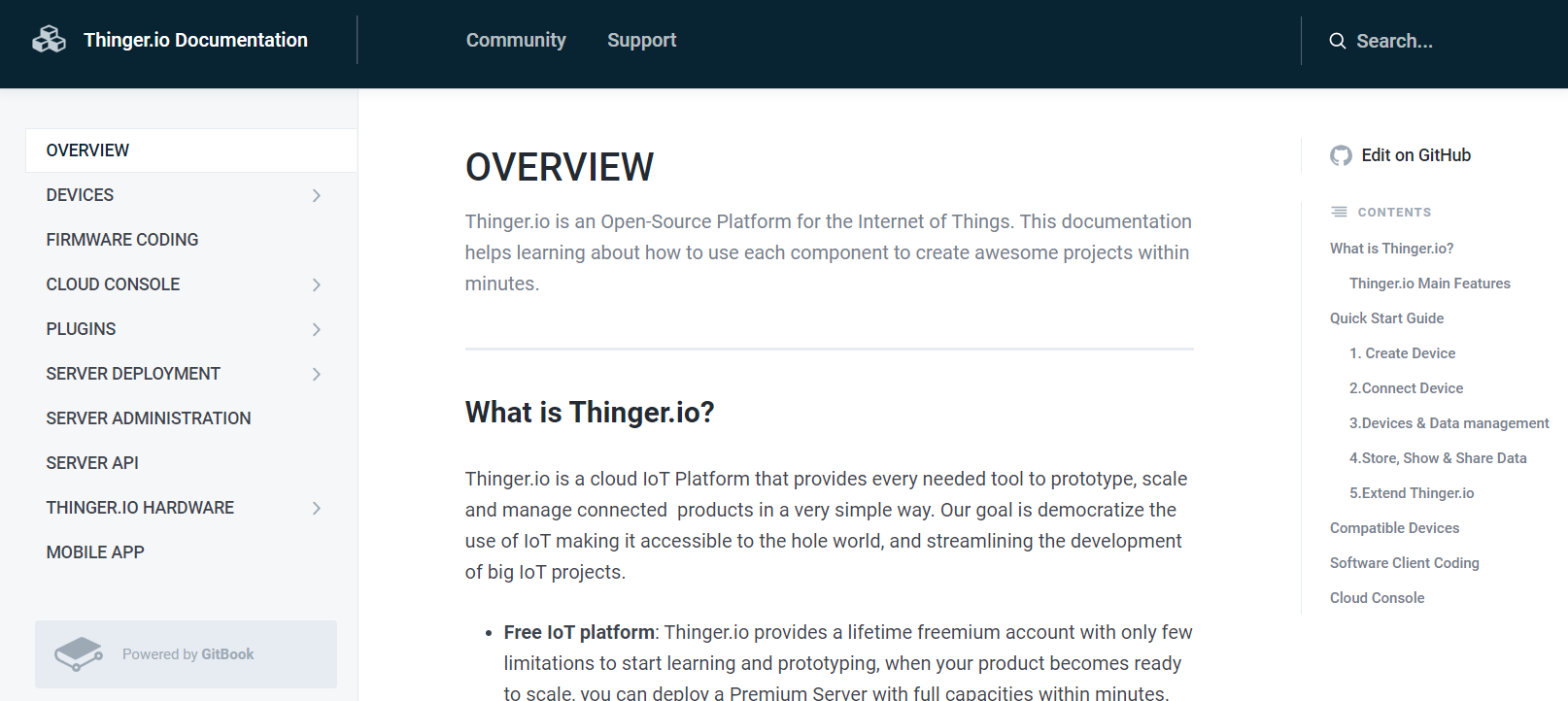Jump to Quick Start Guide section

[x=1386, y=318]
